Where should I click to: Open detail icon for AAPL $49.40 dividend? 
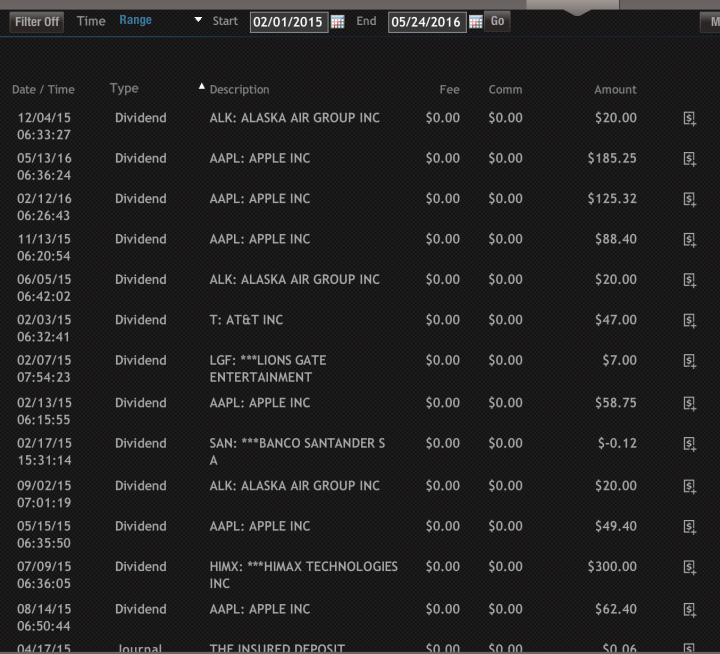[690, 527]
